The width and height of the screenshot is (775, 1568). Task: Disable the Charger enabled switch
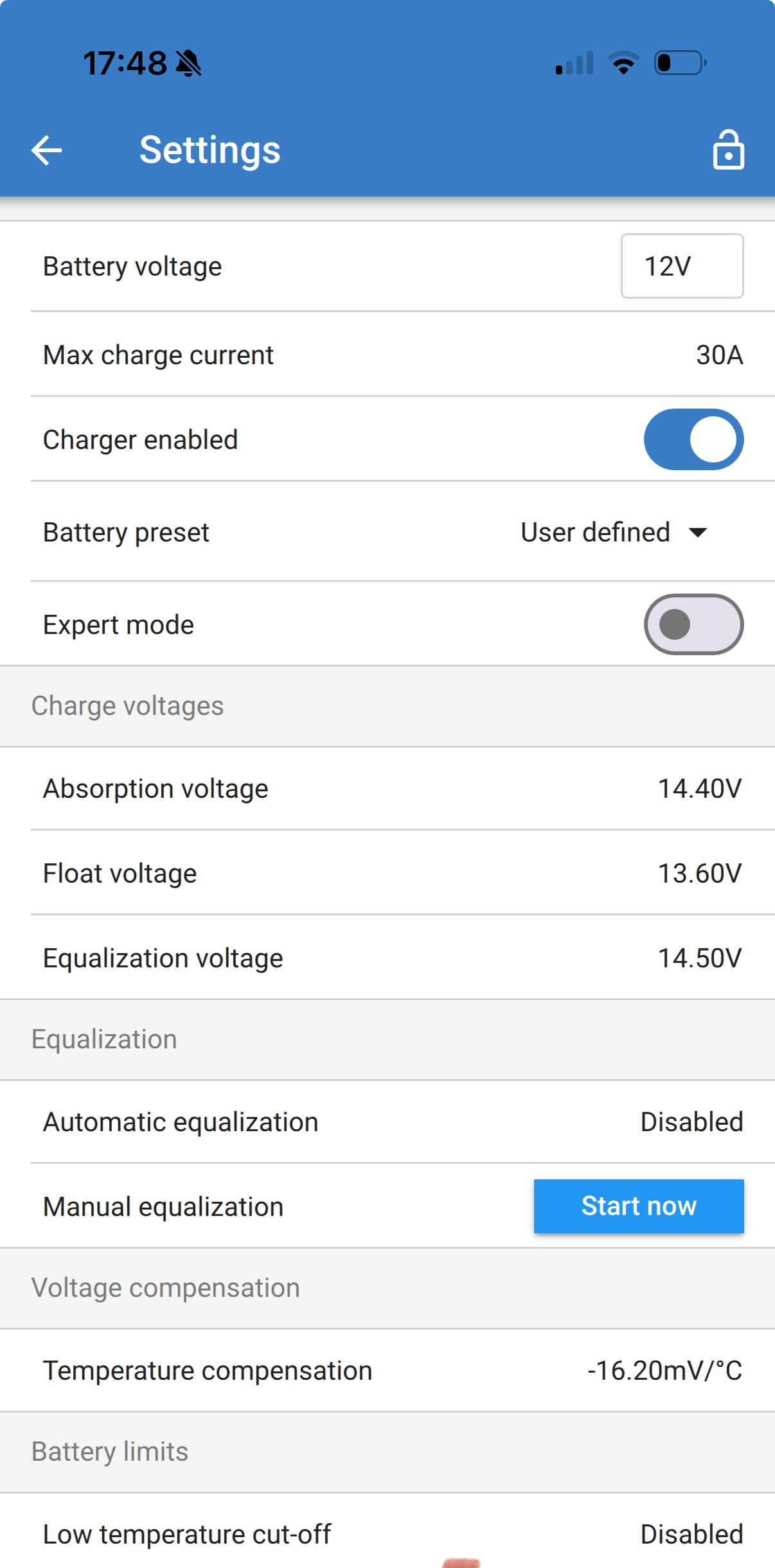point(693,439)
